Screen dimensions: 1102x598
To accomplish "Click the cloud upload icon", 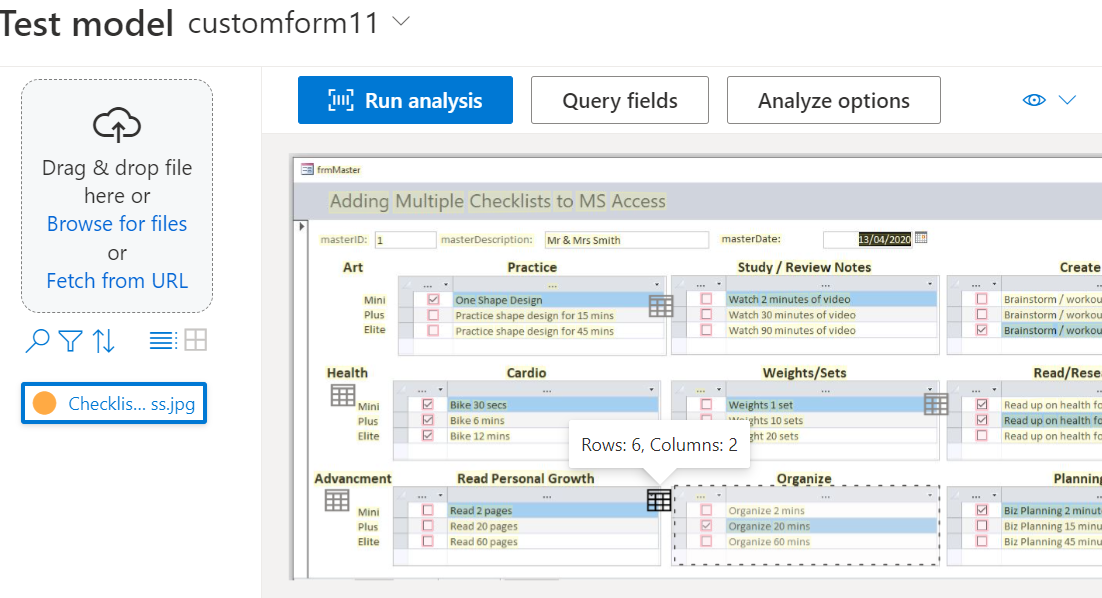I will [117, 125].
